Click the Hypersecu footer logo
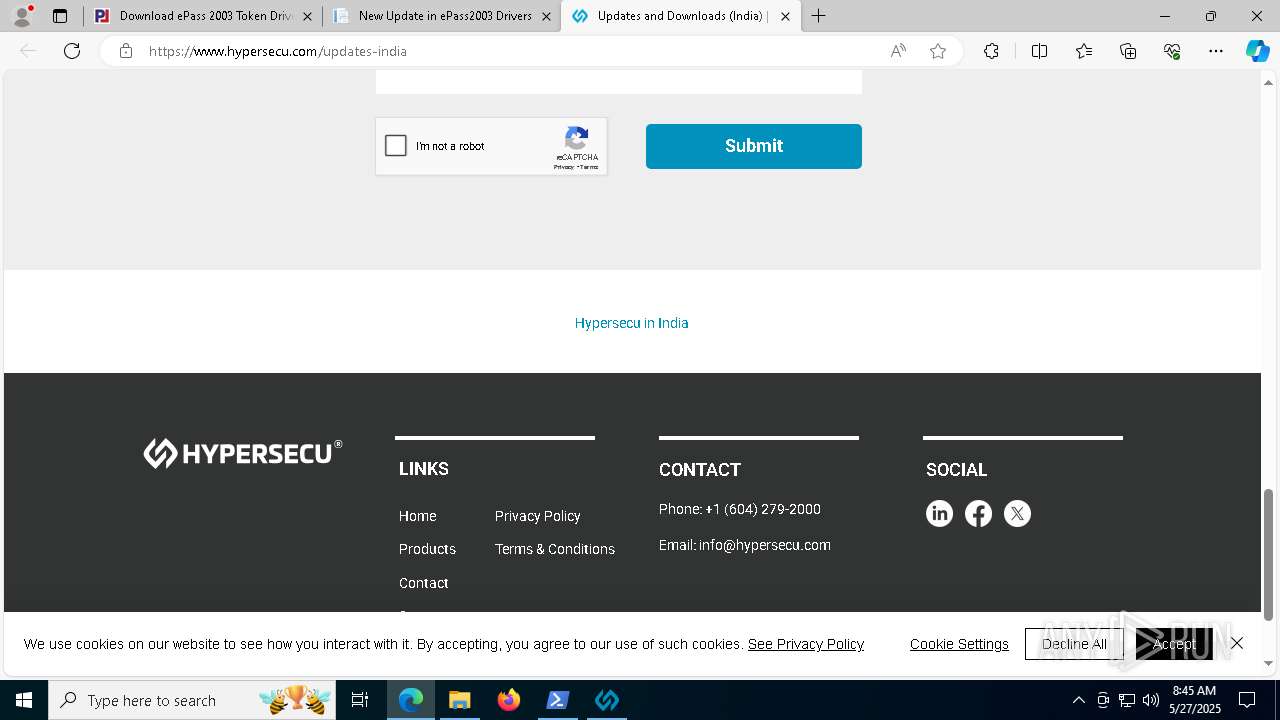 [x=242, y=453]
